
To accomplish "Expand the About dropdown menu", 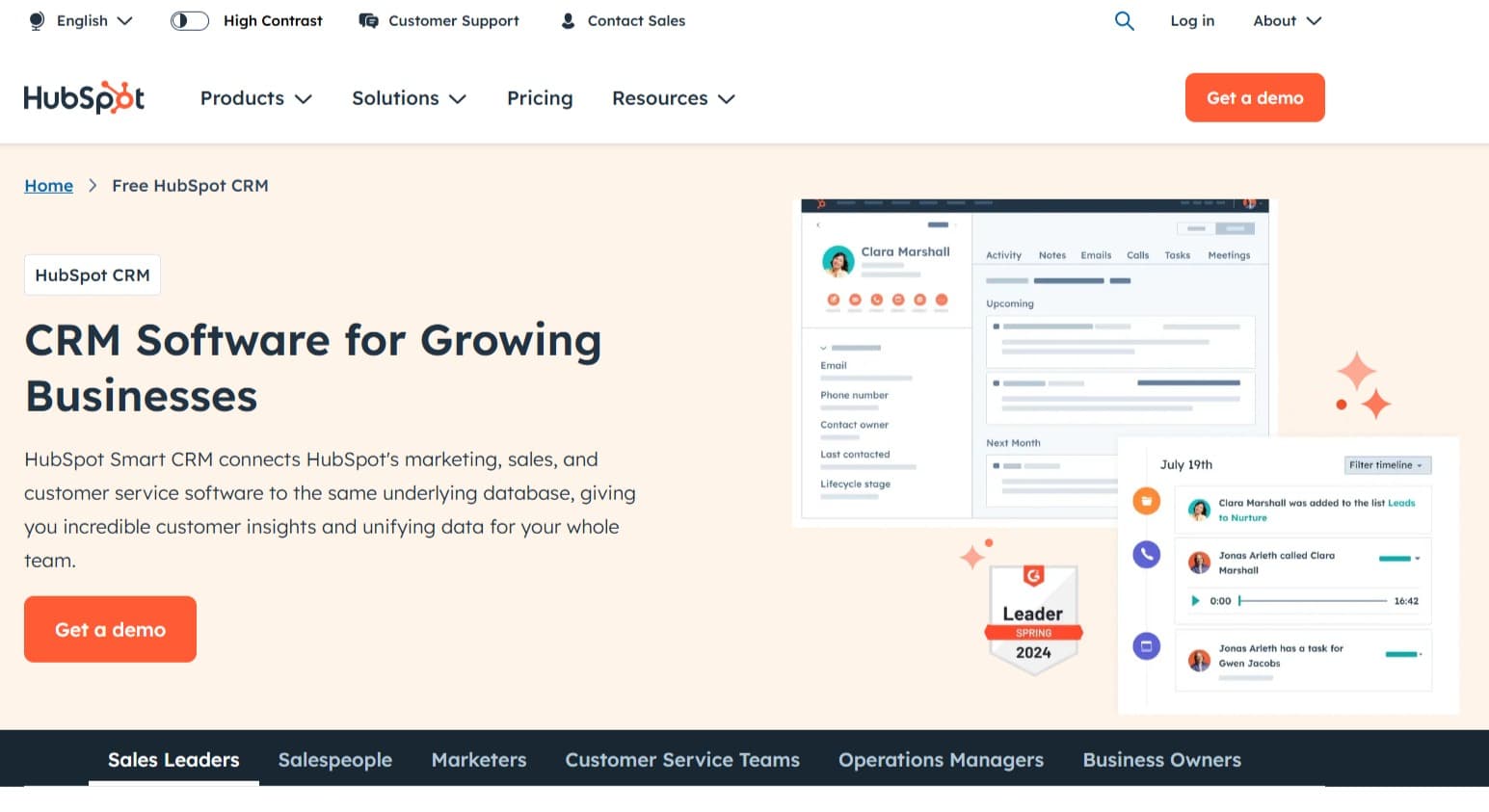I will tap(1287, 21).
